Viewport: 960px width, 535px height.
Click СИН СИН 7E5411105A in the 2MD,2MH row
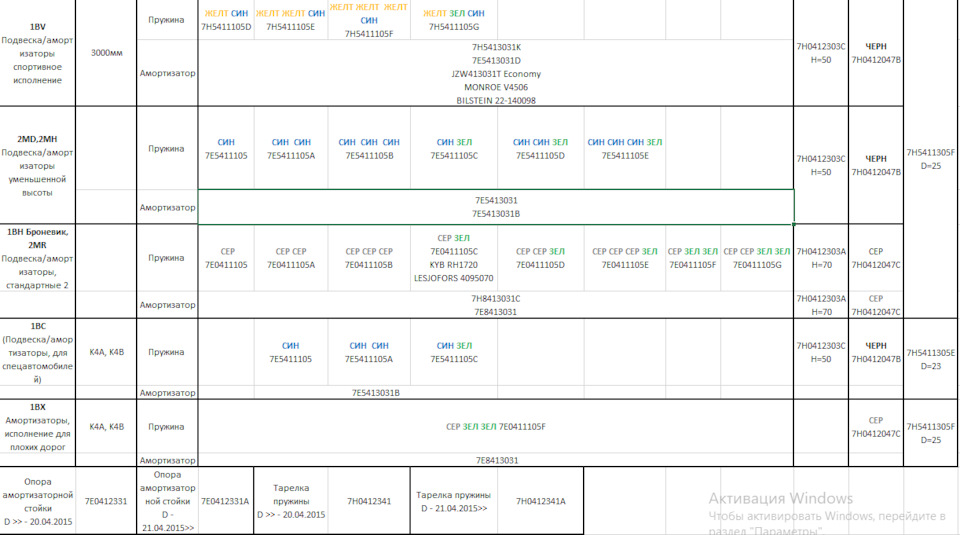291,149
